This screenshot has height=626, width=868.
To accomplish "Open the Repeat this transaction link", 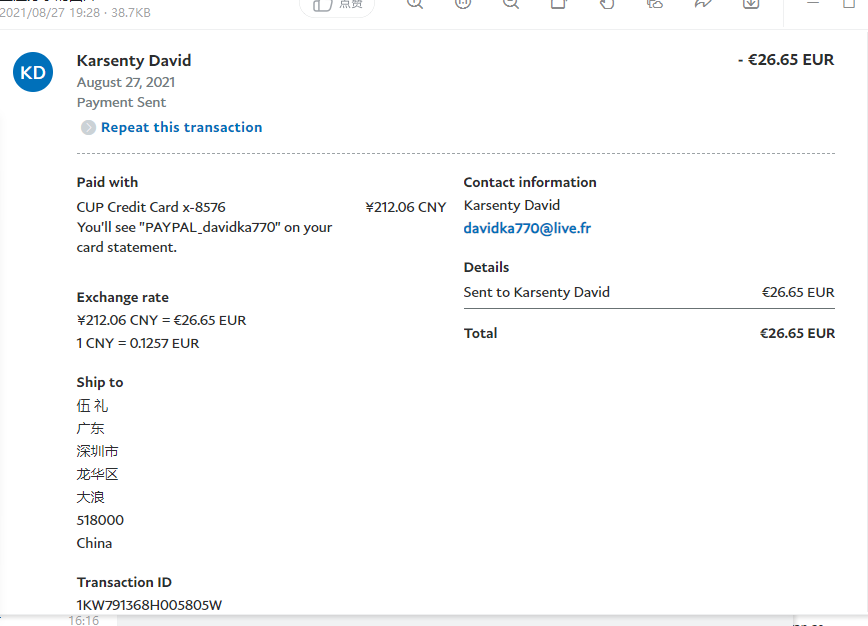I will tap(181, 127).
